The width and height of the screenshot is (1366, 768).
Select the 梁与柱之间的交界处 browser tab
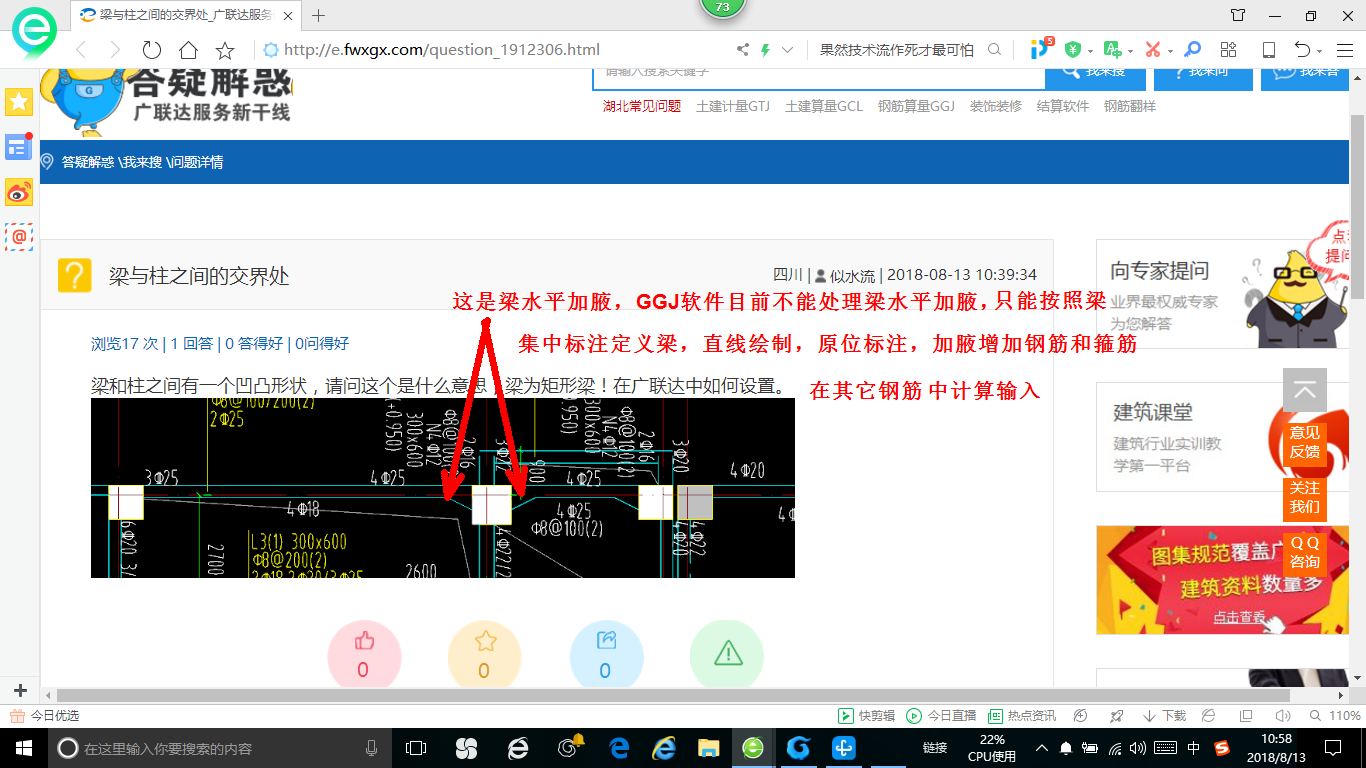click(x=186, y=15)
